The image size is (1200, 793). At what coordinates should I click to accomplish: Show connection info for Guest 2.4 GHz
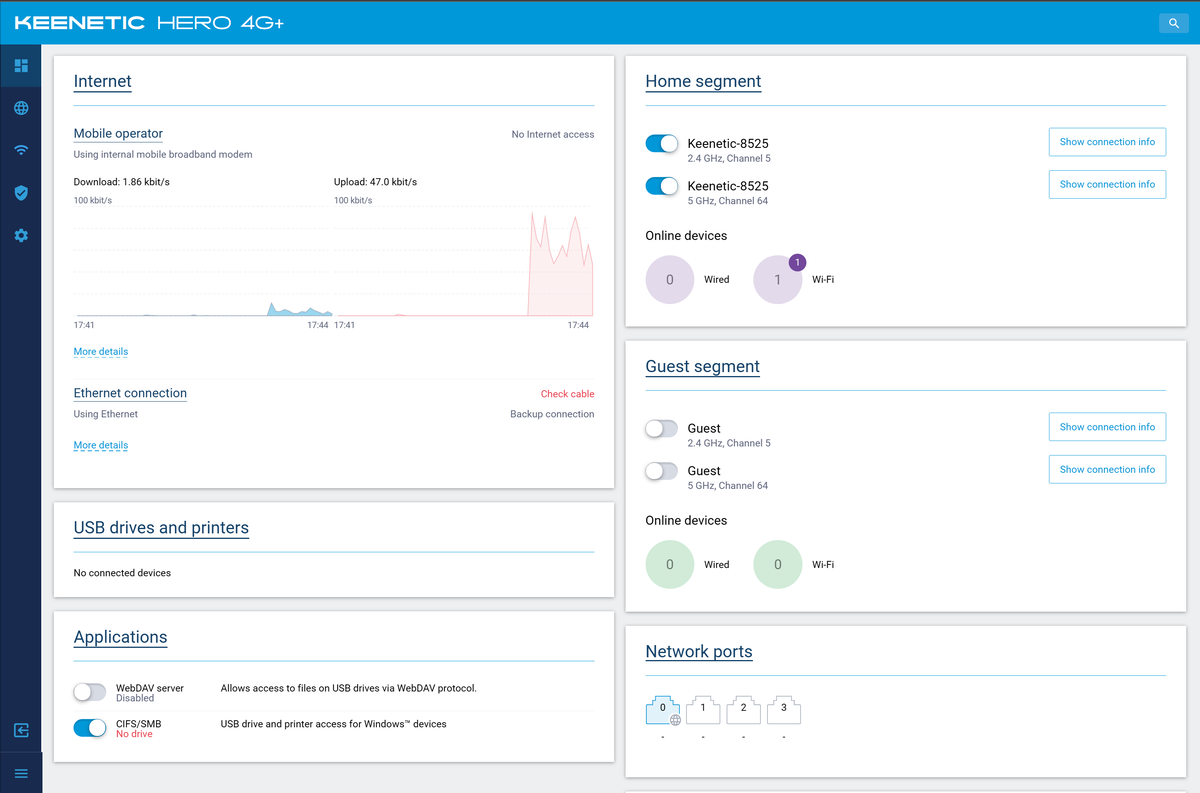(x=1107, y=427)
